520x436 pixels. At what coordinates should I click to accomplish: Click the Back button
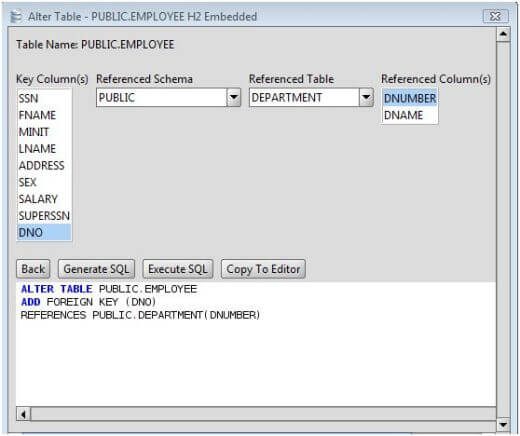click(x=33, y=269)
